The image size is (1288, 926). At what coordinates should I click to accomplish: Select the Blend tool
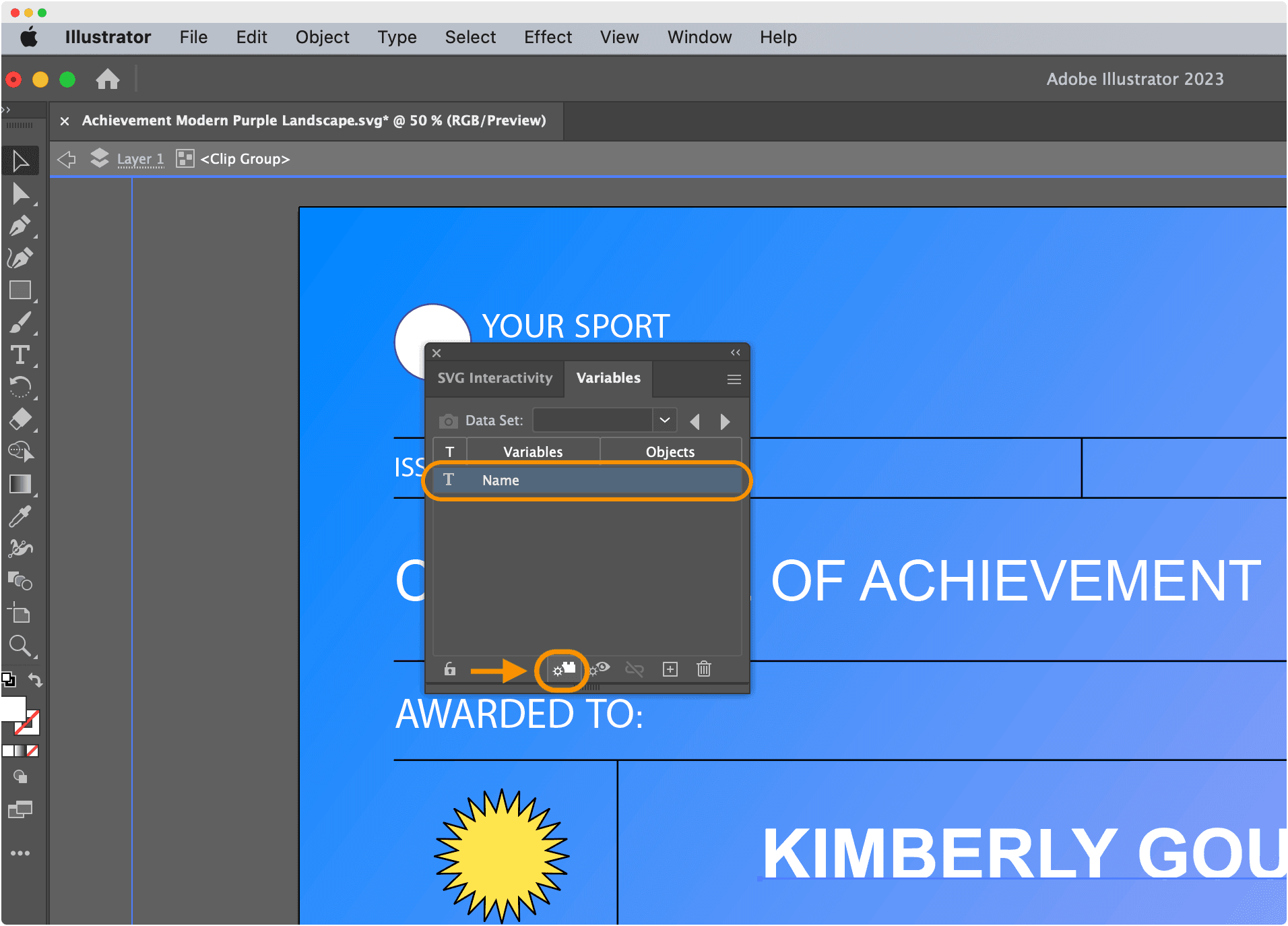click(x=20, y=581)
